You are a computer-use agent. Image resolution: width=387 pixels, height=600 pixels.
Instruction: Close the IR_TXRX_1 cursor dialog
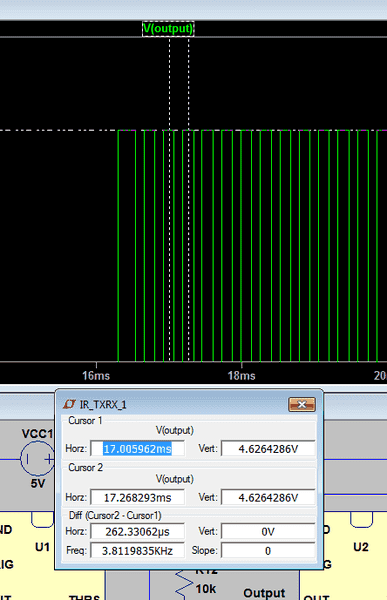302,404
